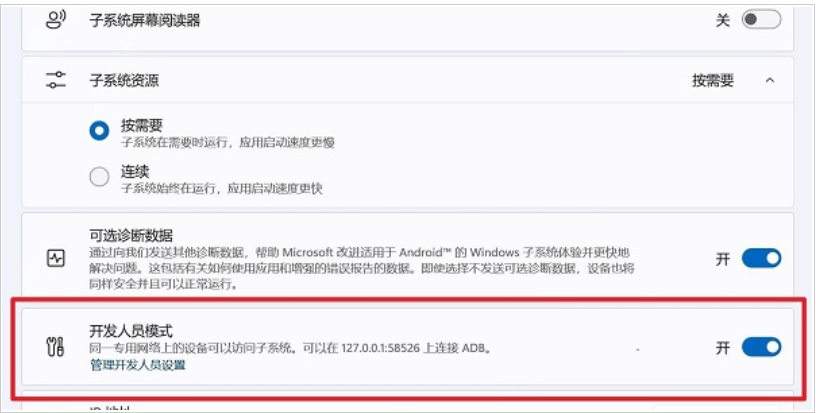Click the 可选诊断数据 heading text
The height and width of the screenshot is (413, 816).
click(x=131, y=236)
